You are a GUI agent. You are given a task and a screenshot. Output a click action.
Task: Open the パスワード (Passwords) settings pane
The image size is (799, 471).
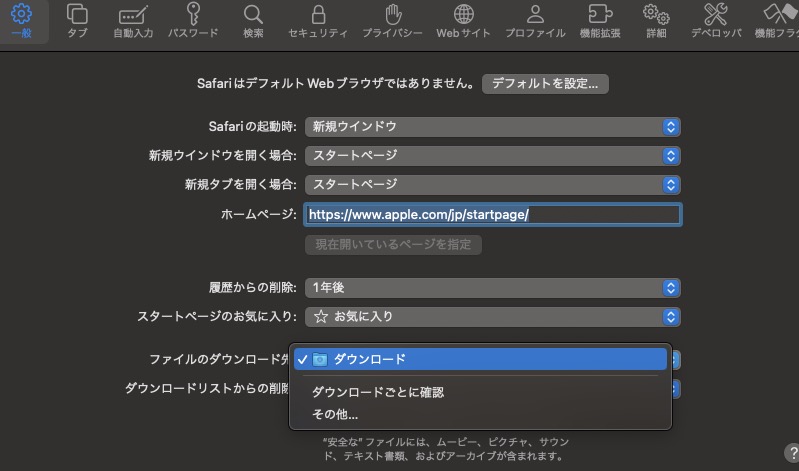pos(193,20)
